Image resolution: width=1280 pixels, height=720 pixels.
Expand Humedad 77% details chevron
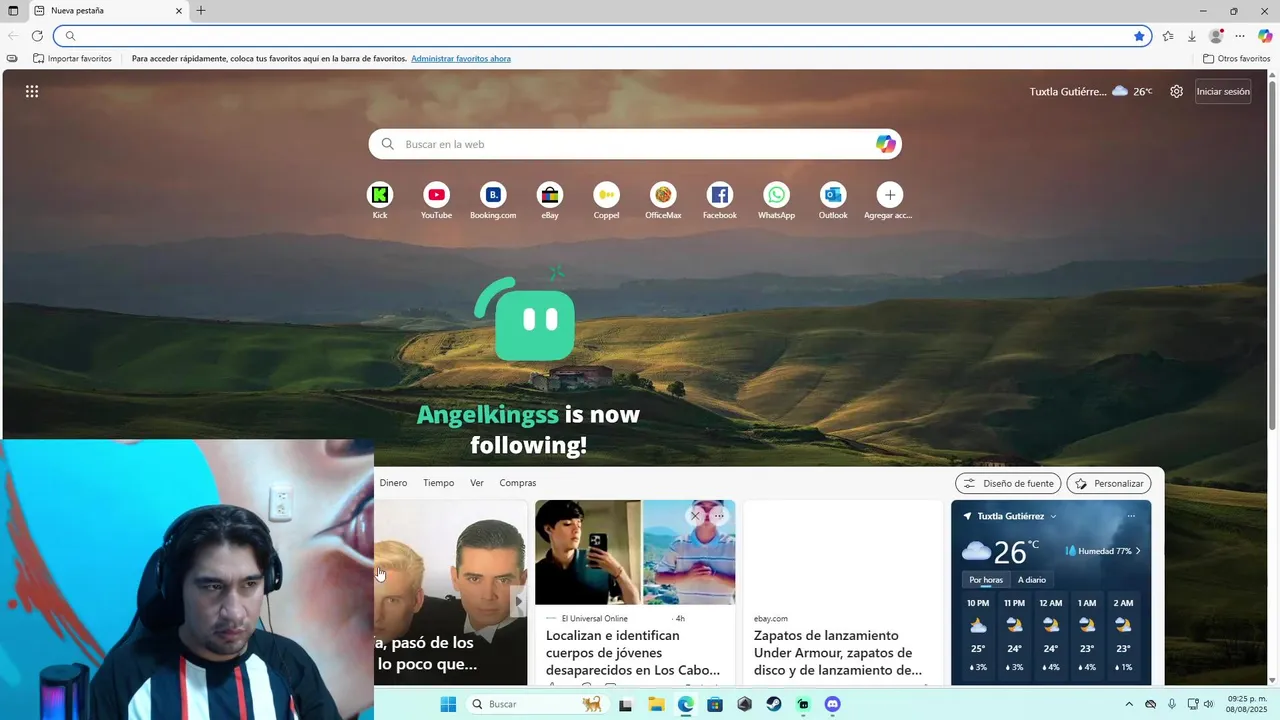(1138, 551)
